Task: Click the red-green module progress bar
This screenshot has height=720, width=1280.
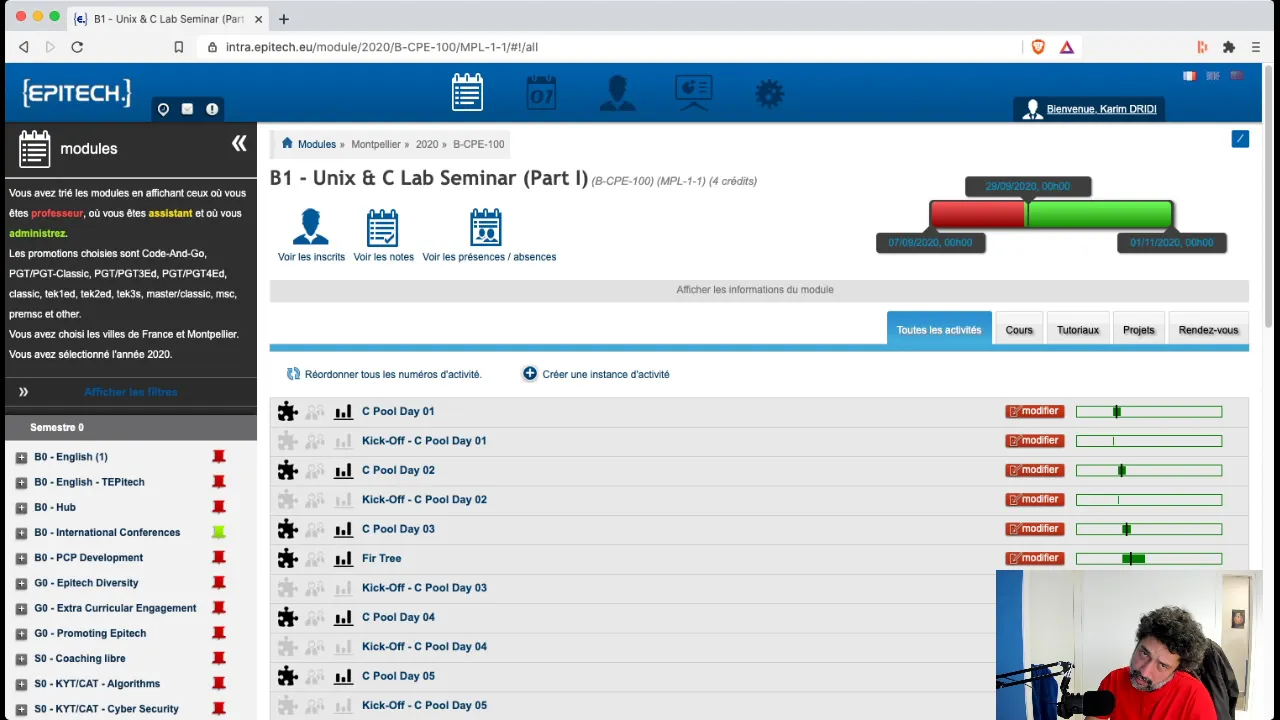Action: point(1051,214)
